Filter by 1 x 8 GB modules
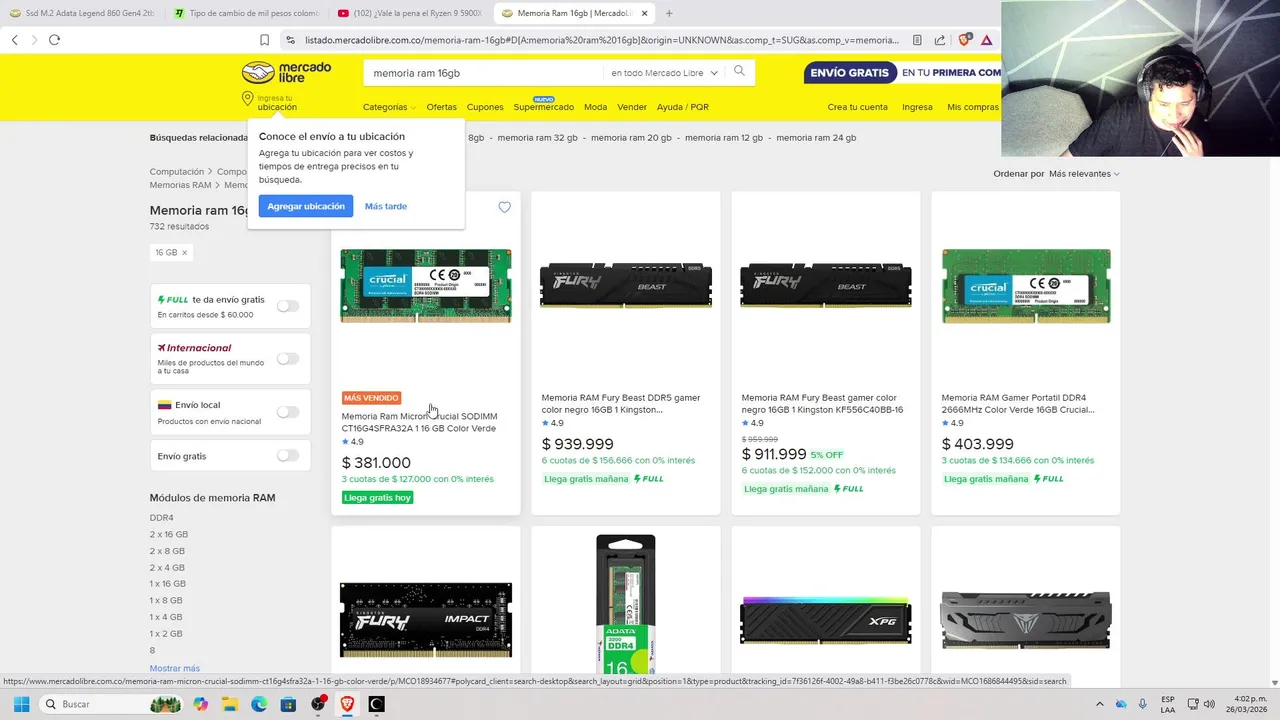 pos(166,601)
